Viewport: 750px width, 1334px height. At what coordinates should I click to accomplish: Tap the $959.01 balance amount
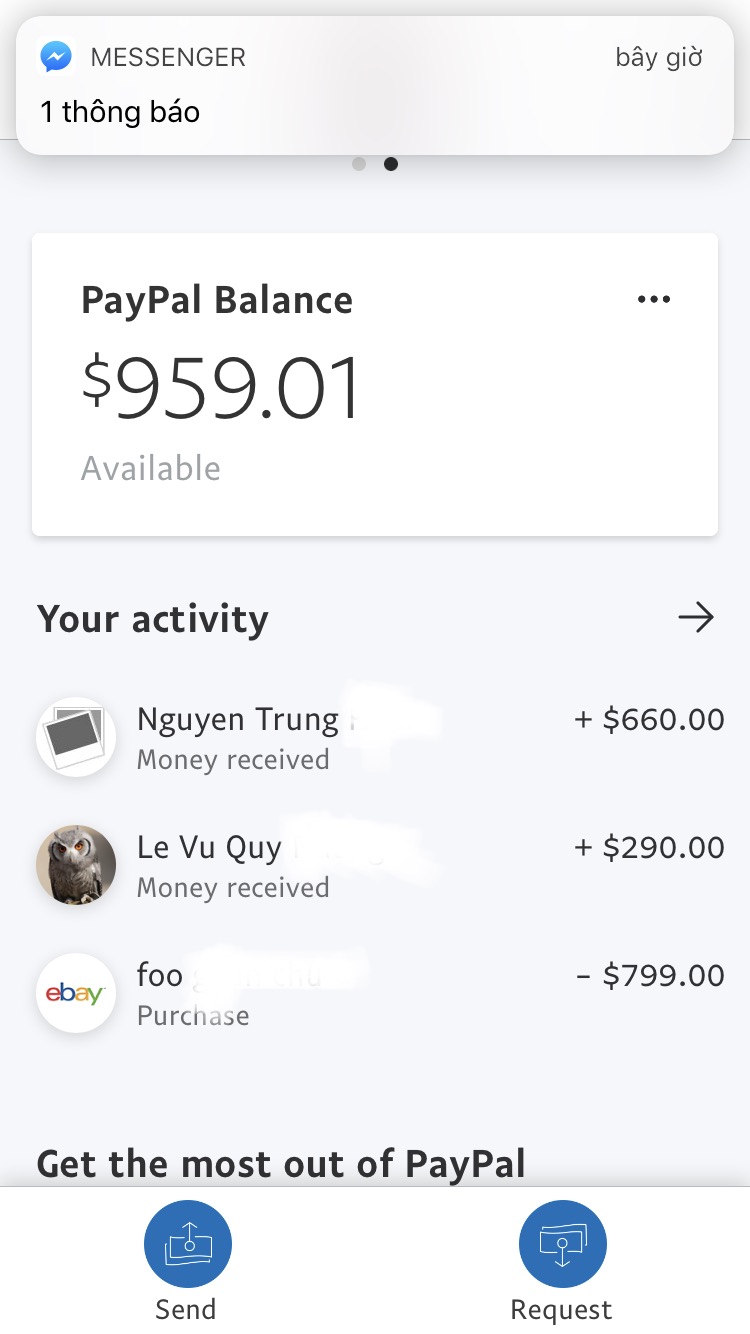click(221, 389)
